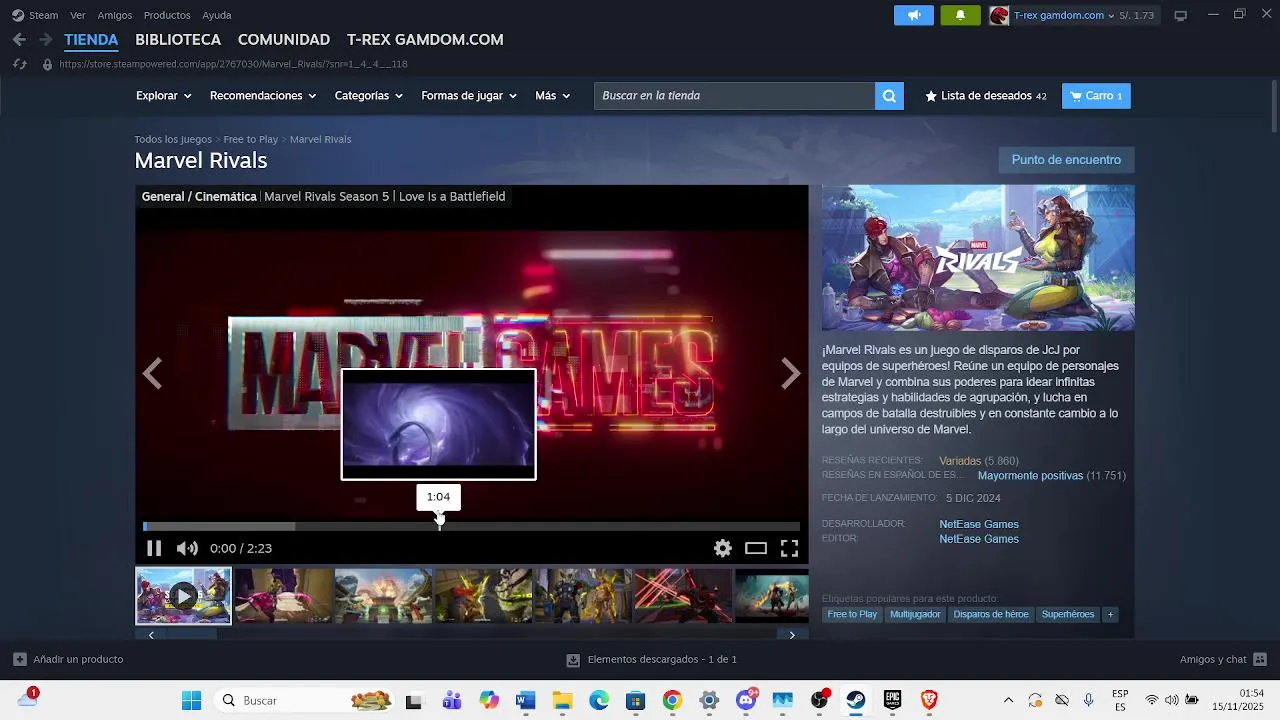
Task: Expand the Recomendaciones dropdown
Action: [x=263, y=96]
